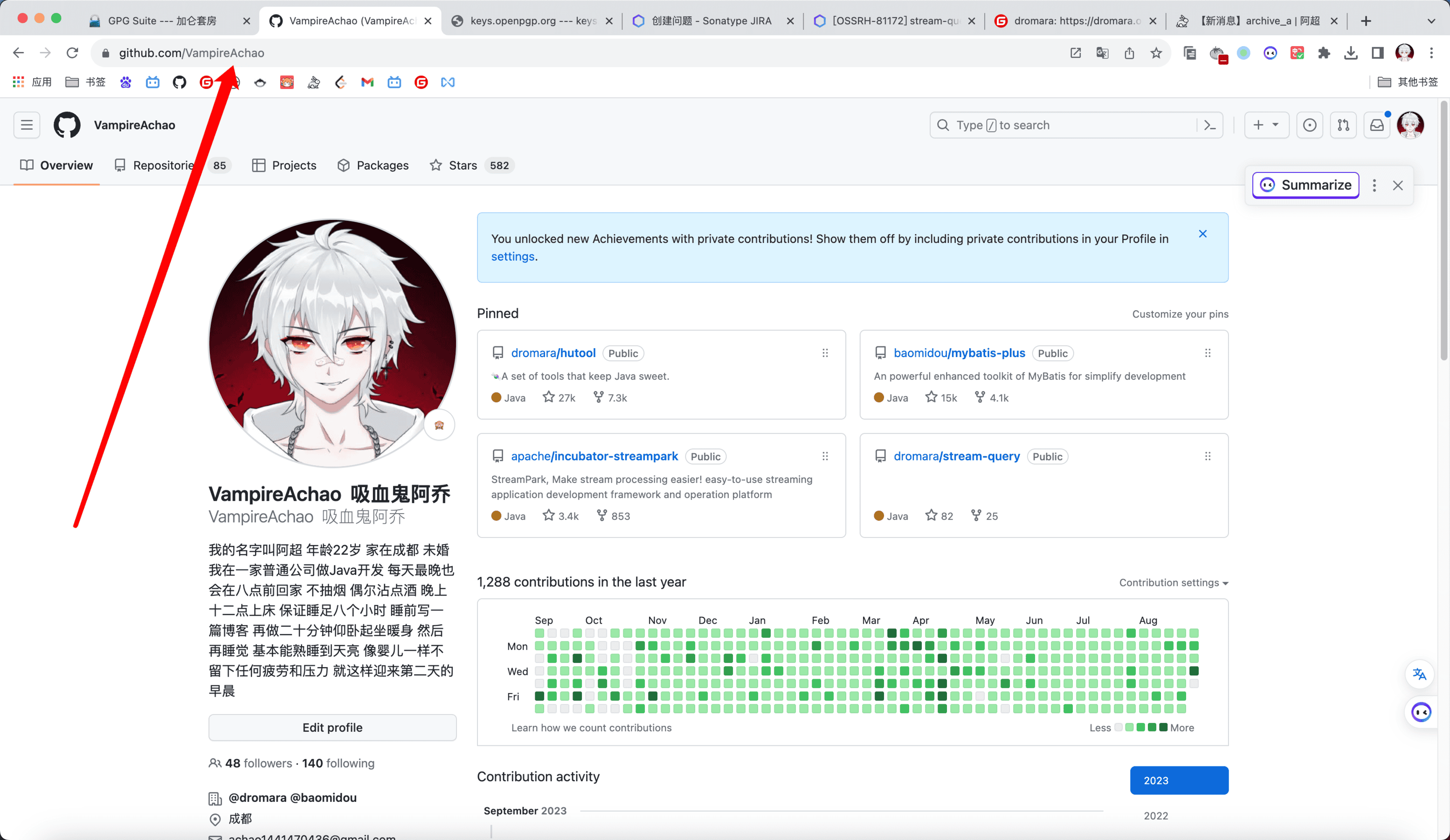Dismiss the achievements banner

click(1202, 234)
